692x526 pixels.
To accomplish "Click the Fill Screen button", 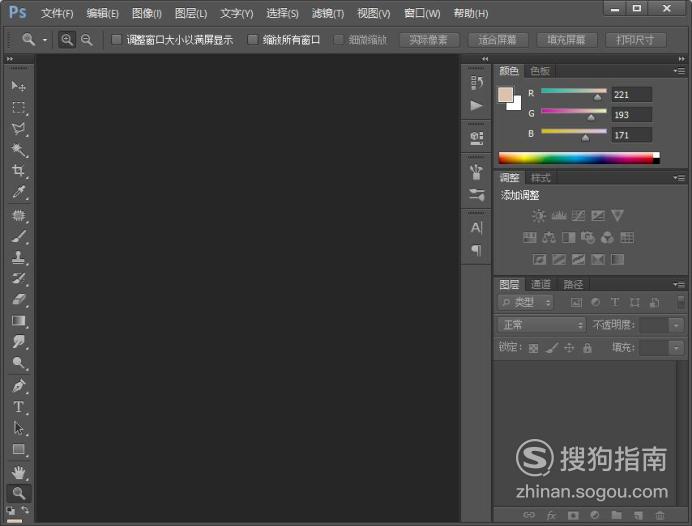I will [x=566, y=40].
